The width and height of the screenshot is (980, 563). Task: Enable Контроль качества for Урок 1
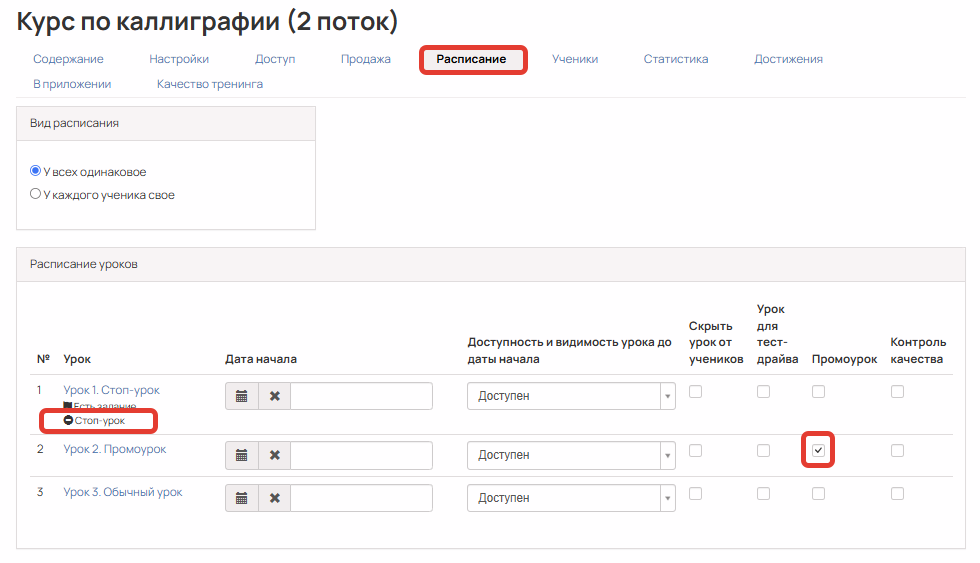pyautogui.click(x=898, y=392)
